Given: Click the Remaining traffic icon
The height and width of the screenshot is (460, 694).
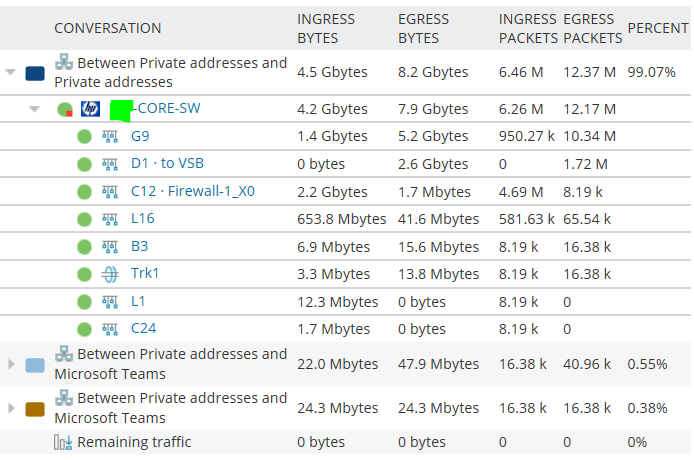Looking at the screenshot, I should [63, 442].
